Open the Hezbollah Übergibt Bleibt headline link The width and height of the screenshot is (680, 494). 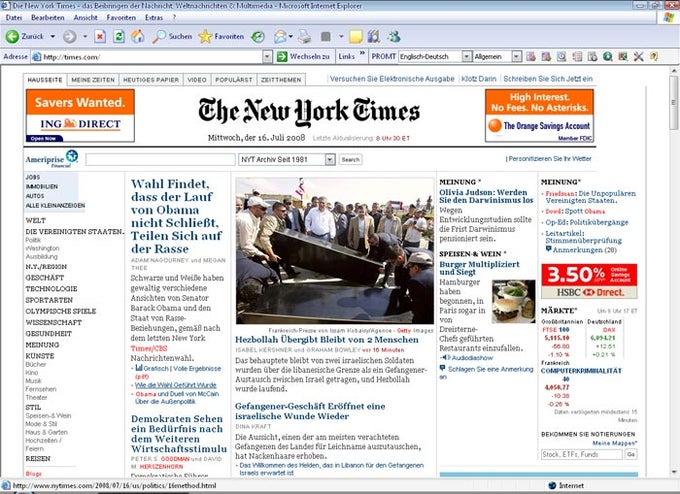(x=327, y=340)
